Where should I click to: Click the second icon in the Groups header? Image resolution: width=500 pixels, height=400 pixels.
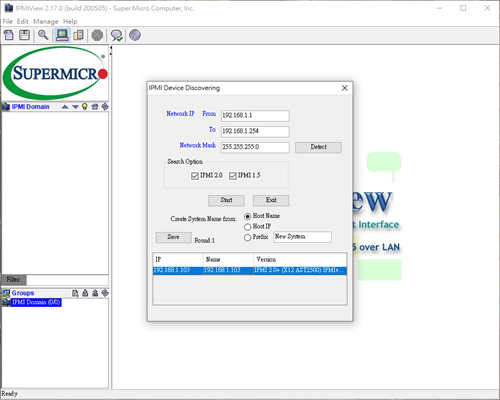pyautogui.click(x=85, y=293)
